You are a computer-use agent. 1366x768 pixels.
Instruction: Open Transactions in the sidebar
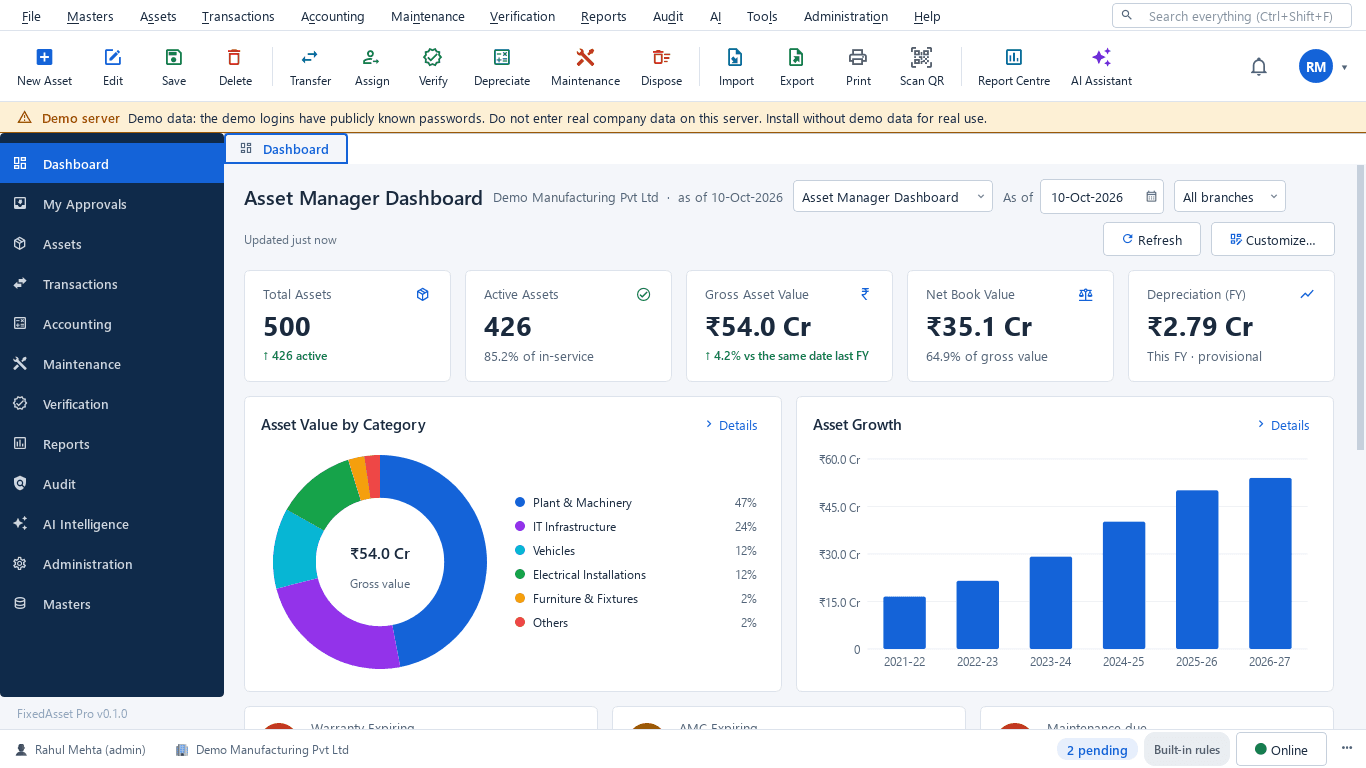tap(112, 284)
